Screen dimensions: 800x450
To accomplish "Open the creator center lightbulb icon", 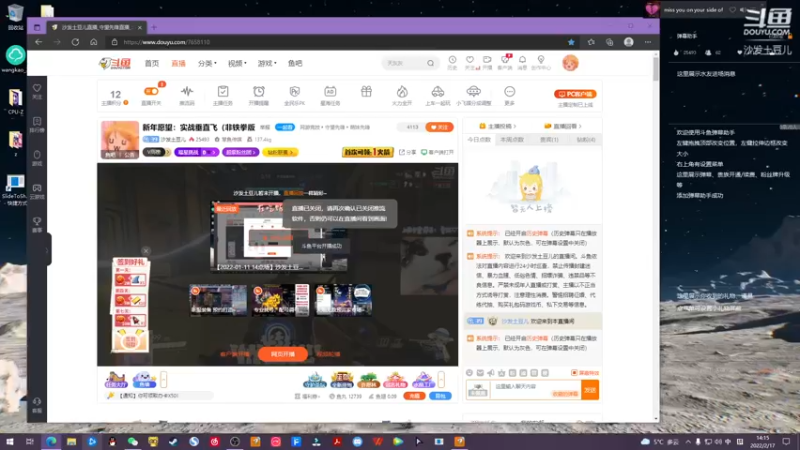I will coord(541,60).
